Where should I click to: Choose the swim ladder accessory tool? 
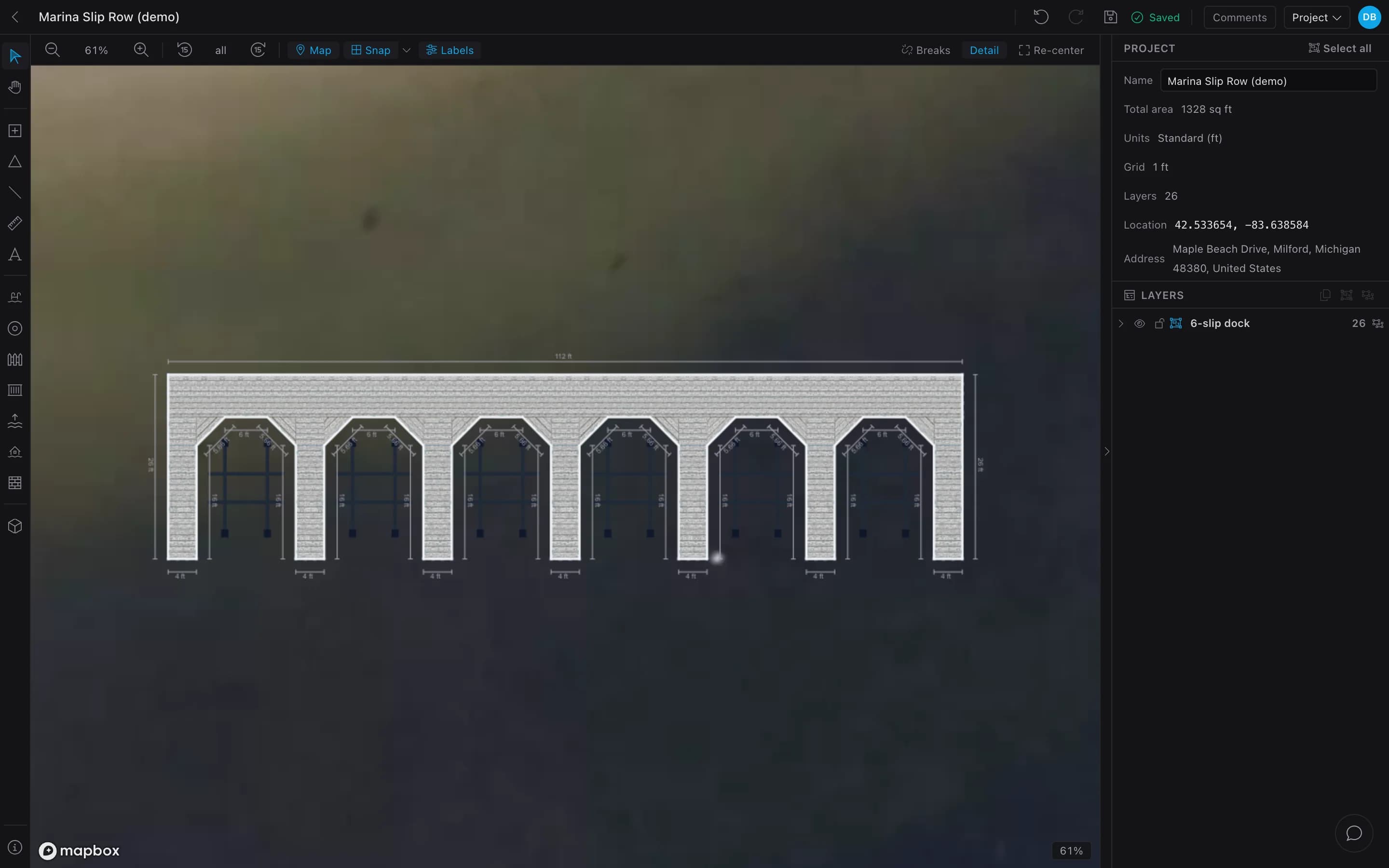[x=15, y=298]
